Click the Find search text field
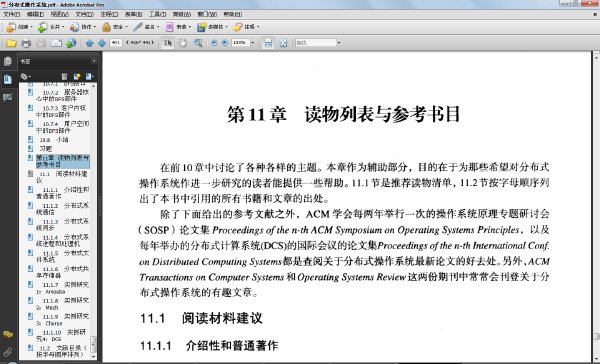This screenshot has height=364, width=600. (x=316, y=42)
